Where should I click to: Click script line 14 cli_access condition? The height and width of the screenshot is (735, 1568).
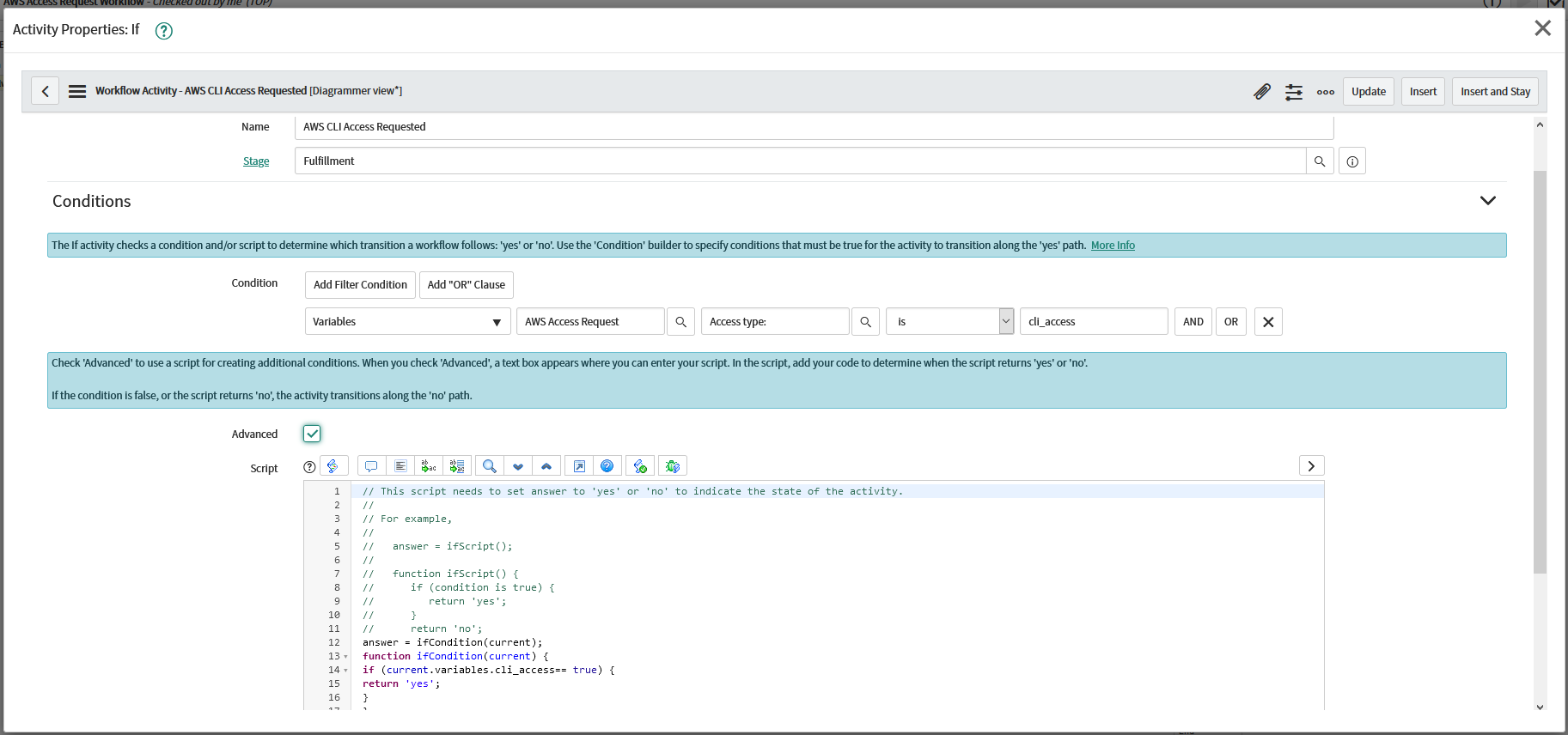pyautogui.click(x=488, y=671)
